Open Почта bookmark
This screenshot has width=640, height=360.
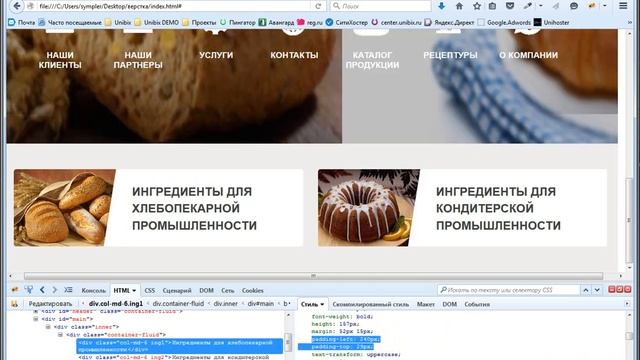pyautogui.click(x=22, y=22)
